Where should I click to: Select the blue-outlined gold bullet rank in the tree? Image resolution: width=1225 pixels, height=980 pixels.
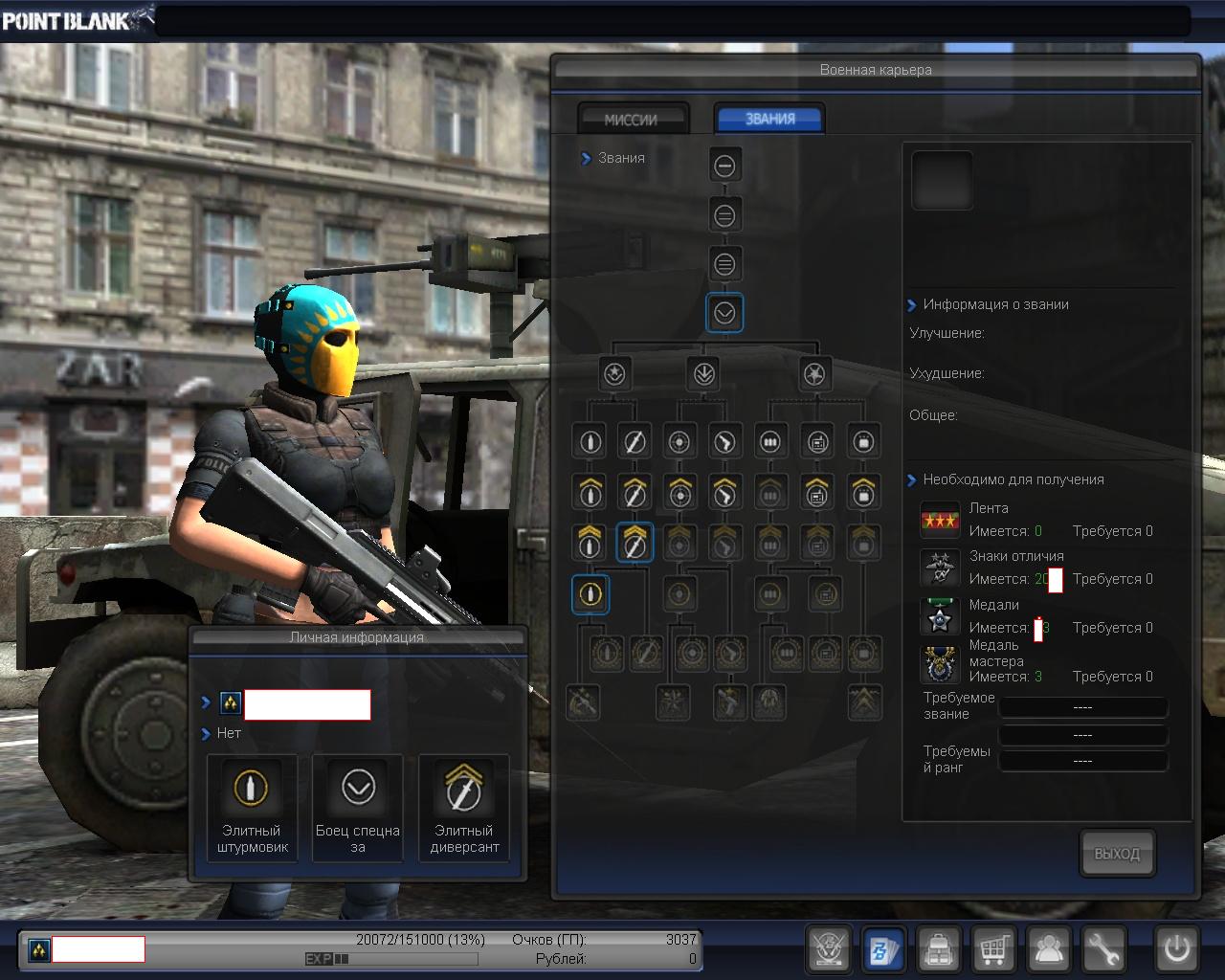[x=590, y=594]
